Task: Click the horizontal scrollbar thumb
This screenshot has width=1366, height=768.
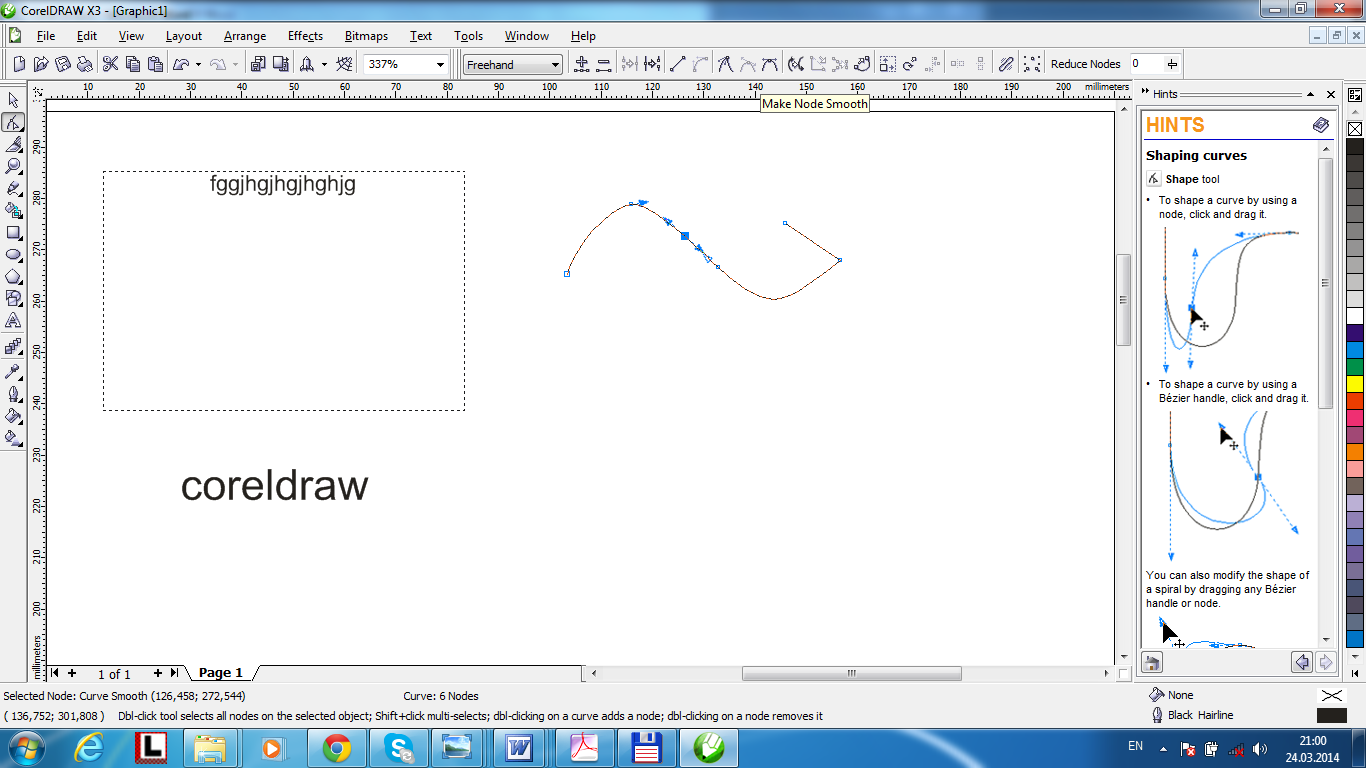Action: click(x=851, y=673)
